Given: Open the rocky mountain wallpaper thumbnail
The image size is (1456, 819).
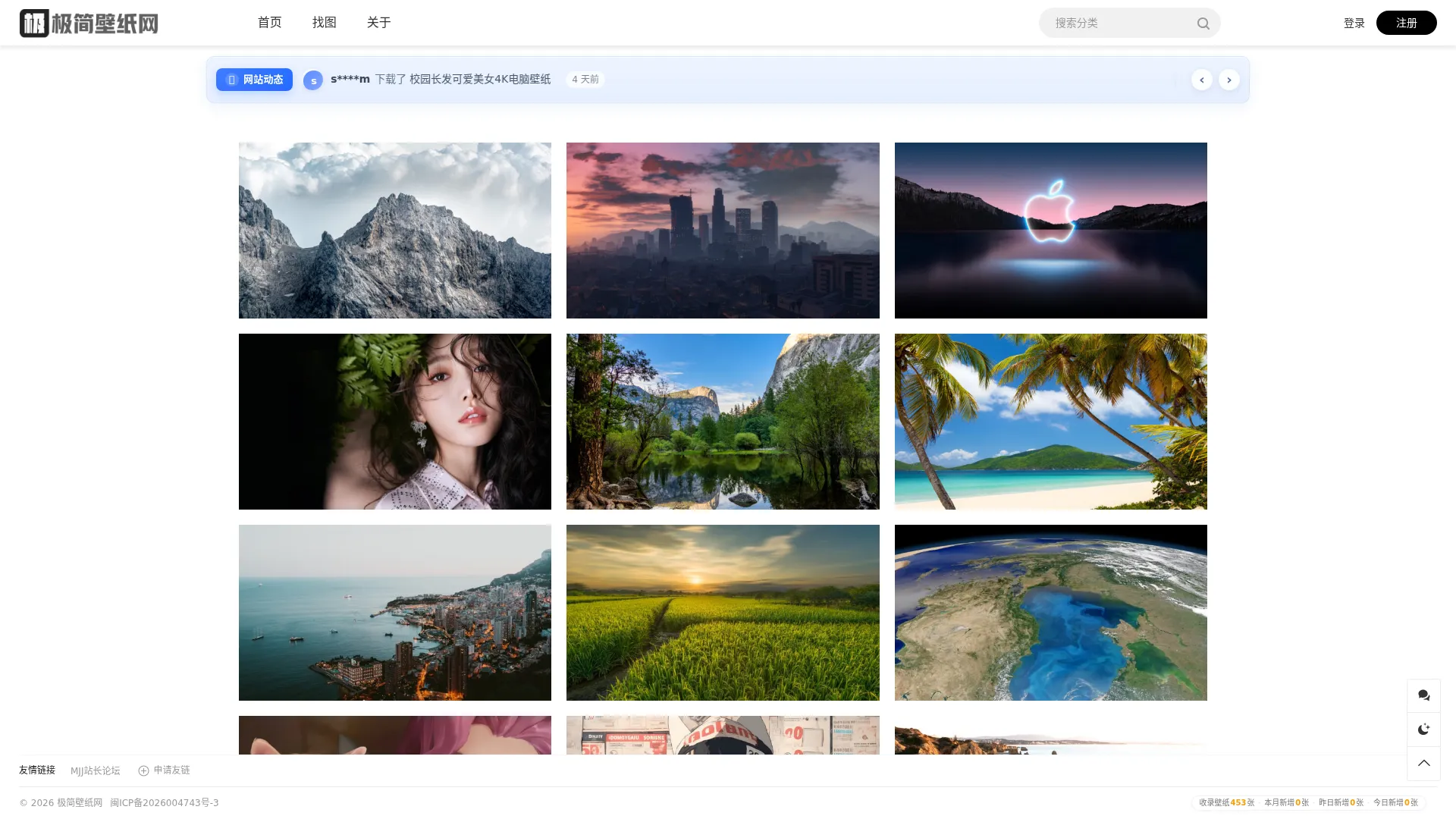Looking at the screenshot, I should point(395,231).
